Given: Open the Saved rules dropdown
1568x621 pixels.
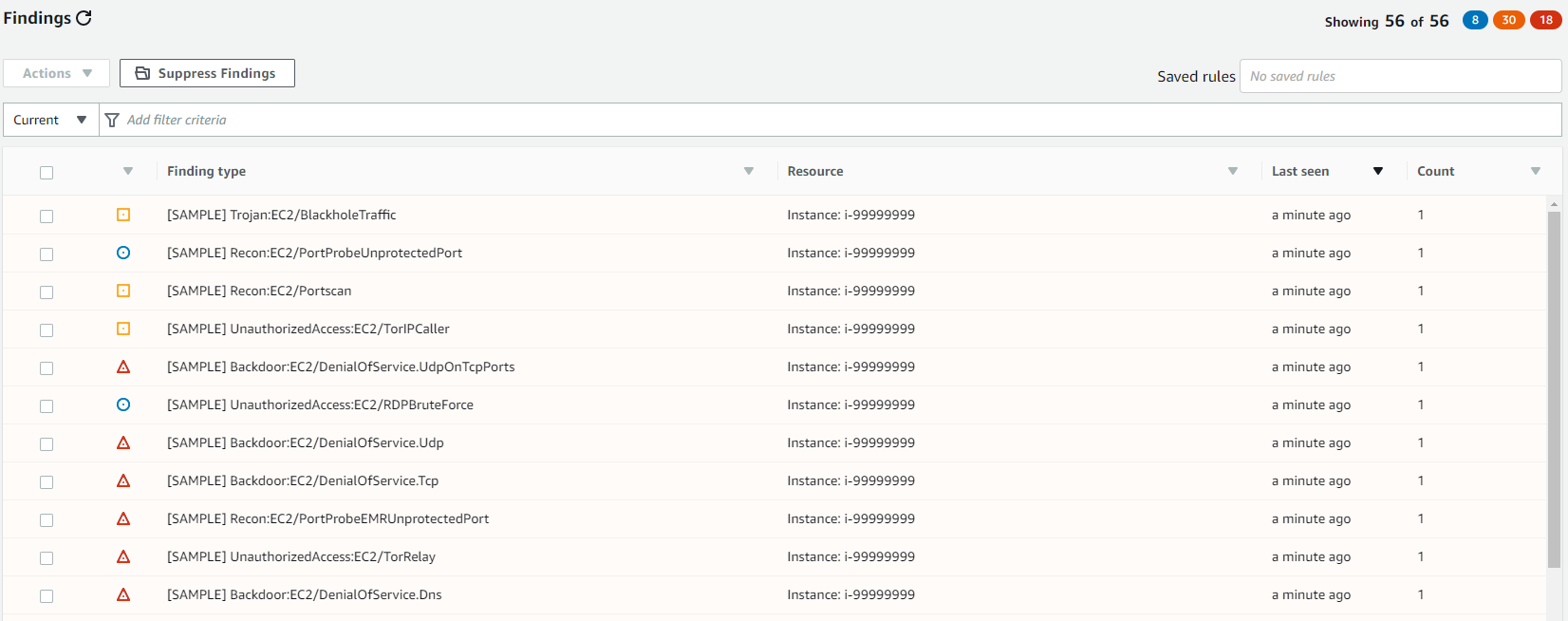Looking at the screenshot, I should click(x=1399, y=76).
